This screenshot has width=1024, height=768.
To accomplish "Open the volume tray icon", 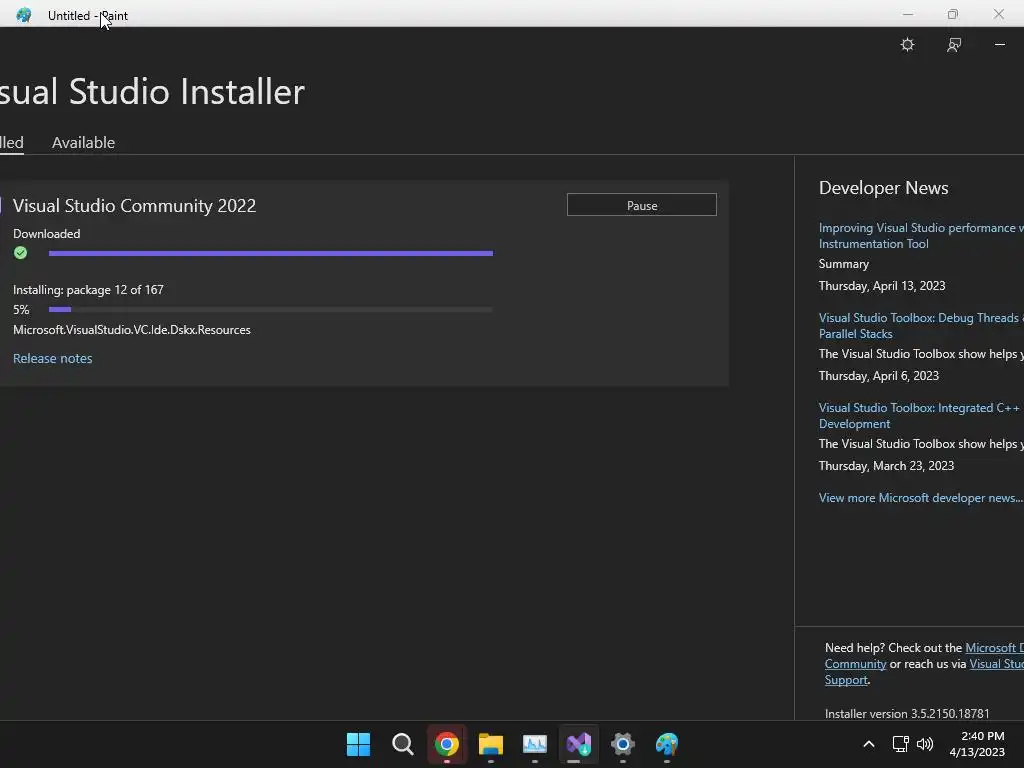I will point(925,744).
